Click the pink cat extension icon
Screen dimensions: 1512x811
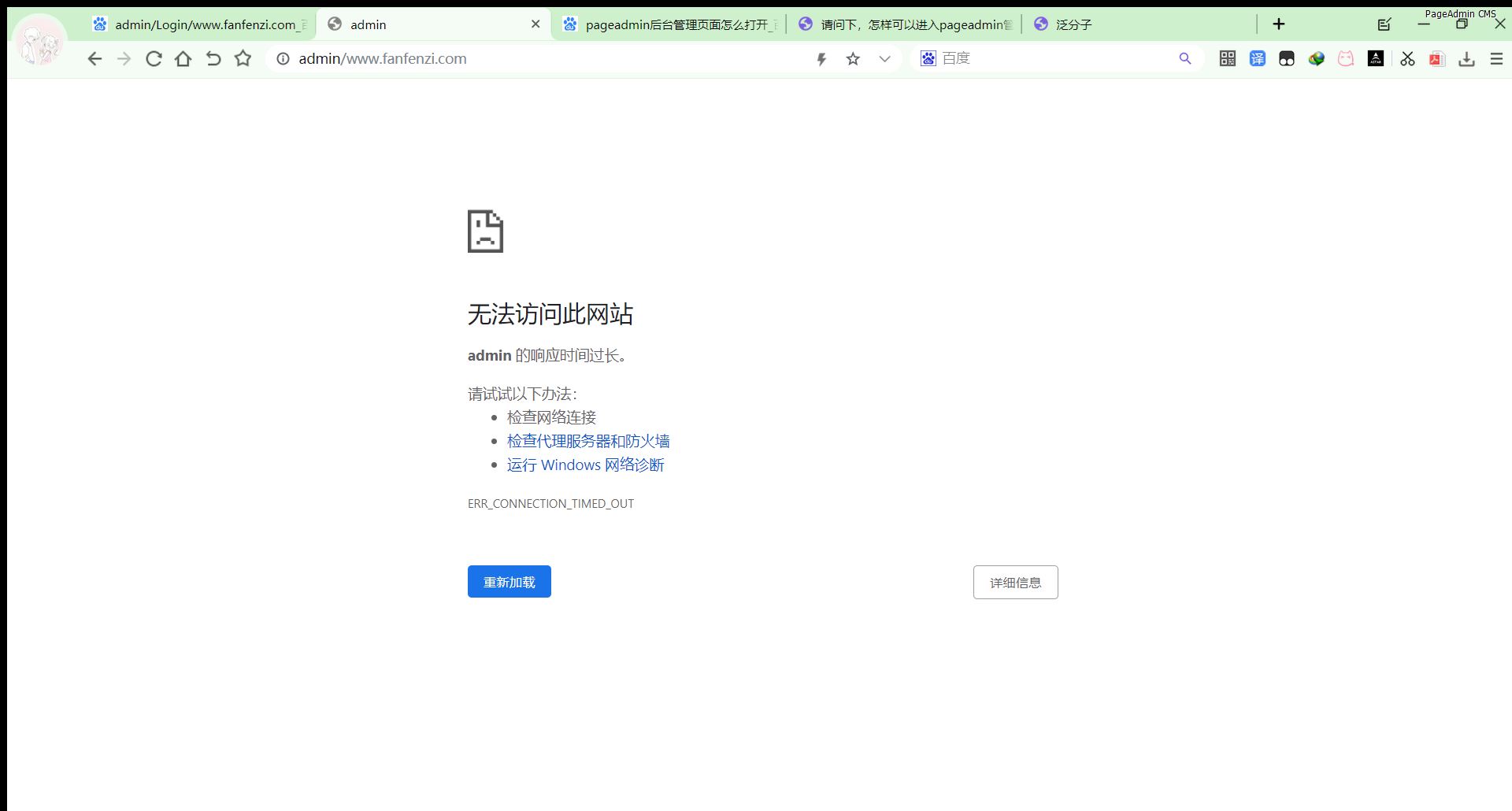coord(1346,59)
